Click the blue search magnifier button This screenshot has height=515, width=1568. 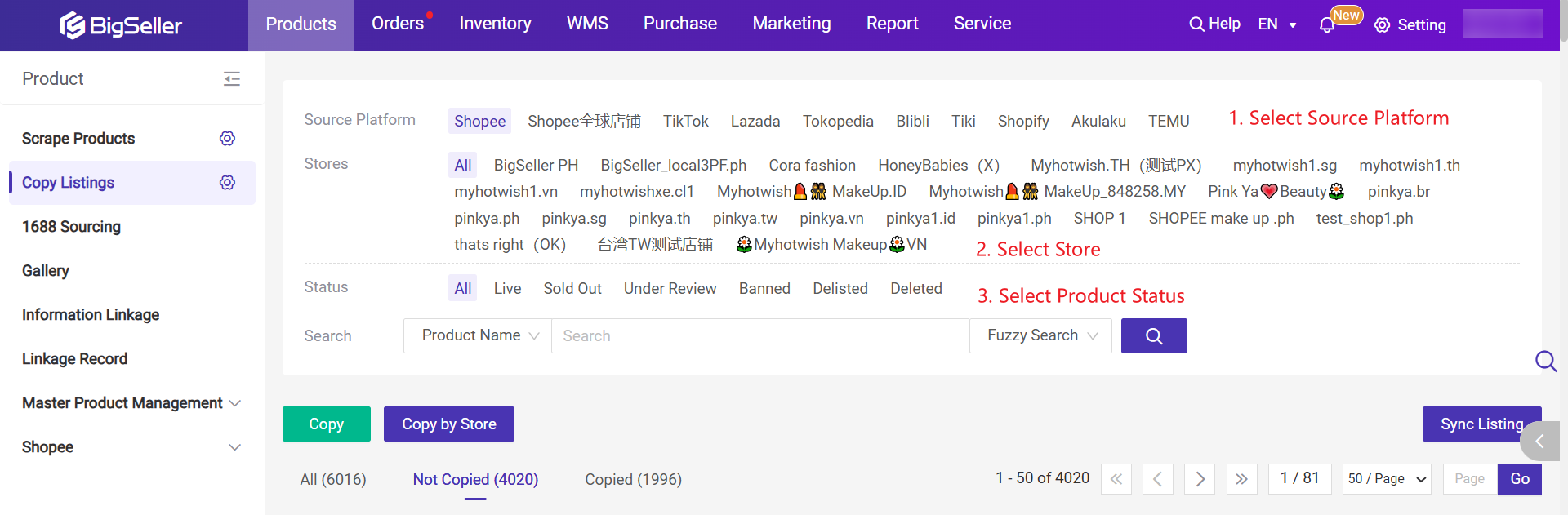[1154, 335]
